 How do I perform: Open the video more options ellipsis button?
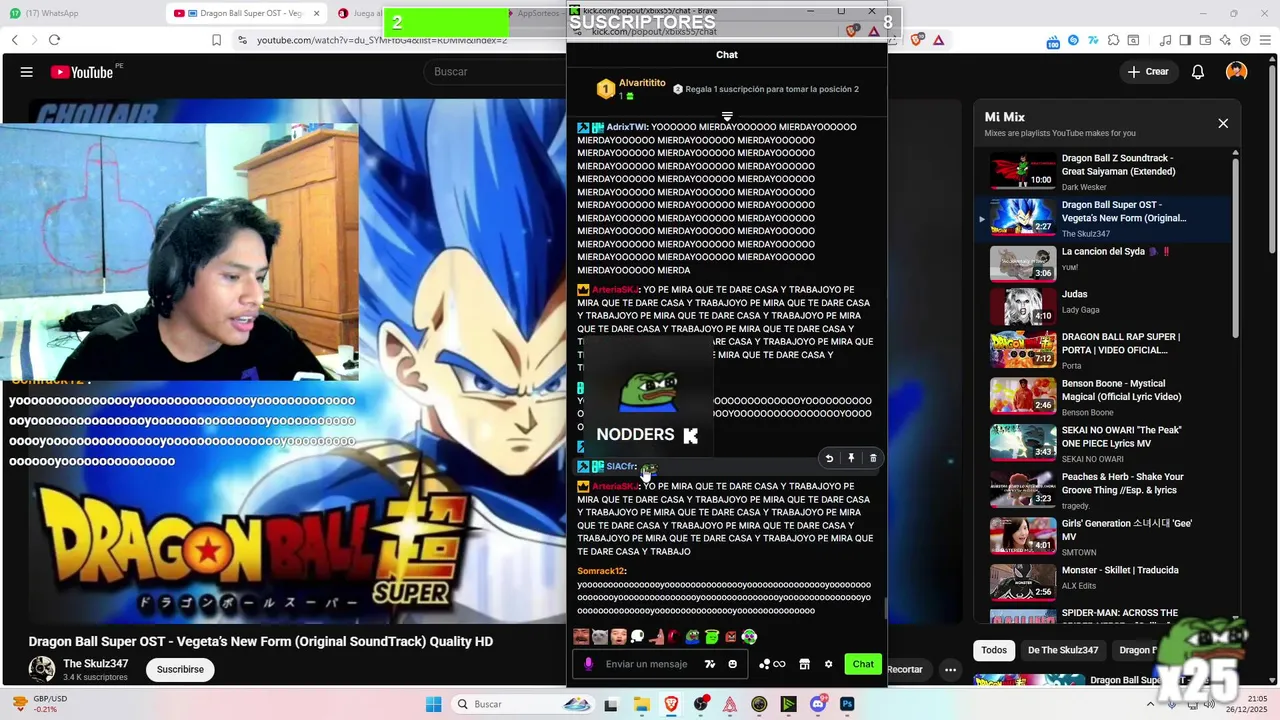tap(950, 669)
